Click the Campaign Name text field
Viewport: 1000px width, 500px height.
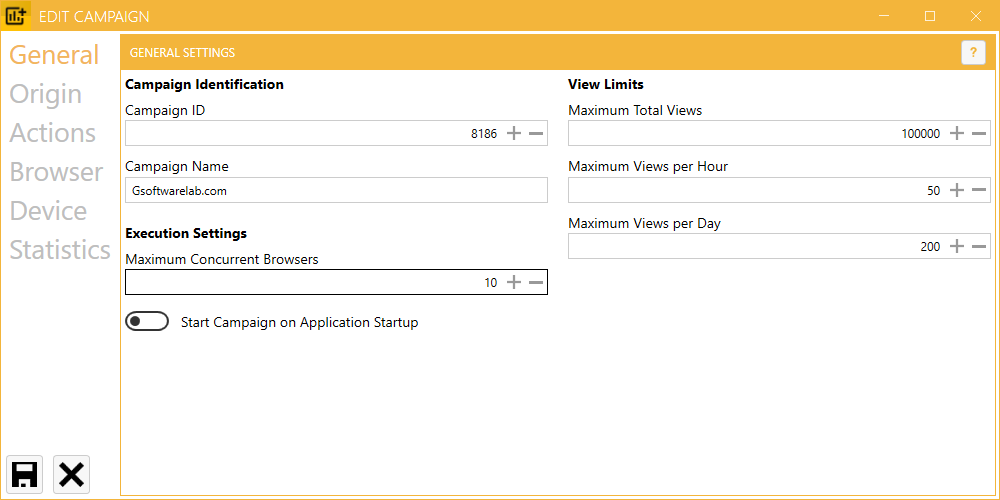336,190
